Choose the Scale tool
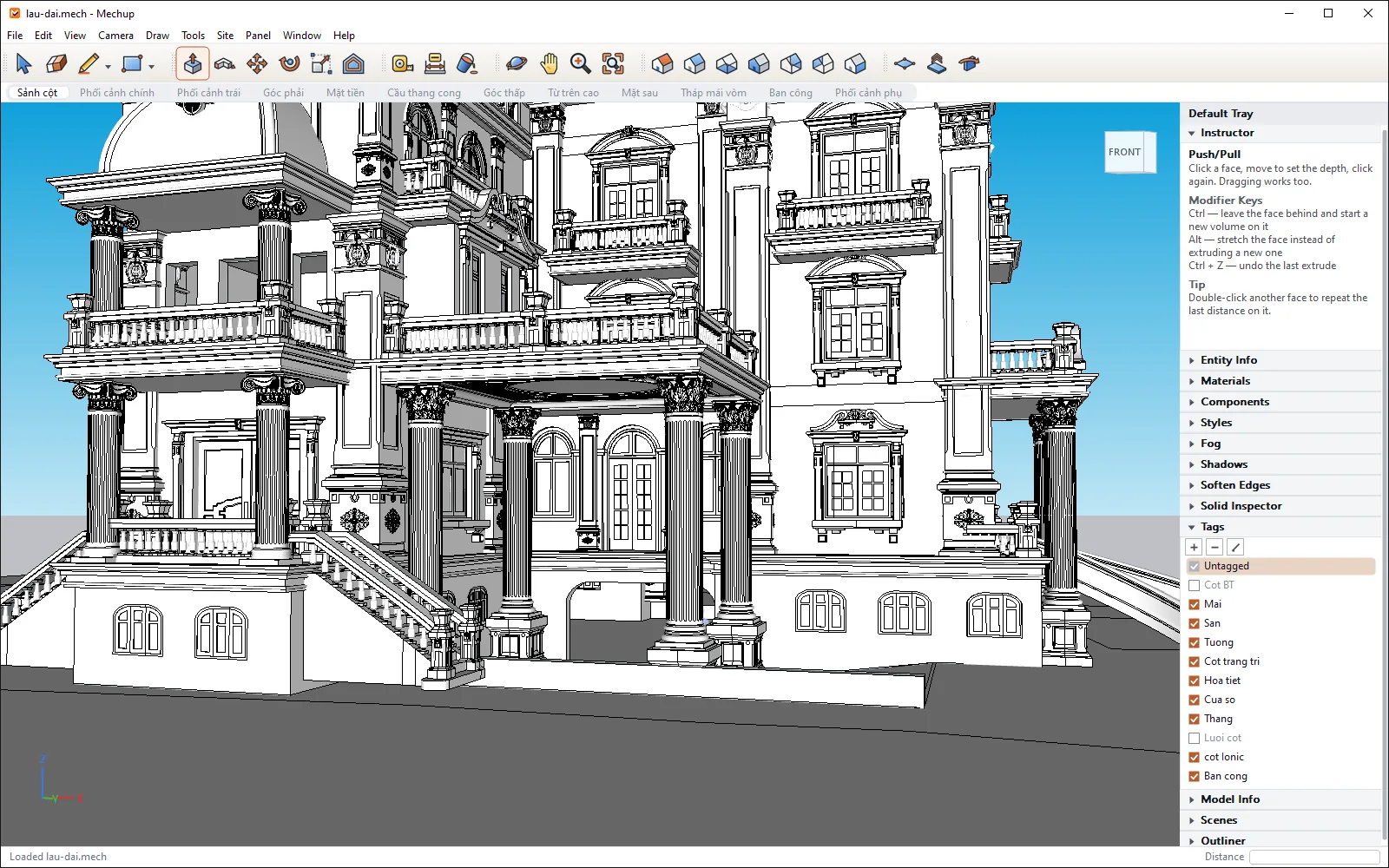Screen dimensions: 1389x868 (x=321, y=63)
